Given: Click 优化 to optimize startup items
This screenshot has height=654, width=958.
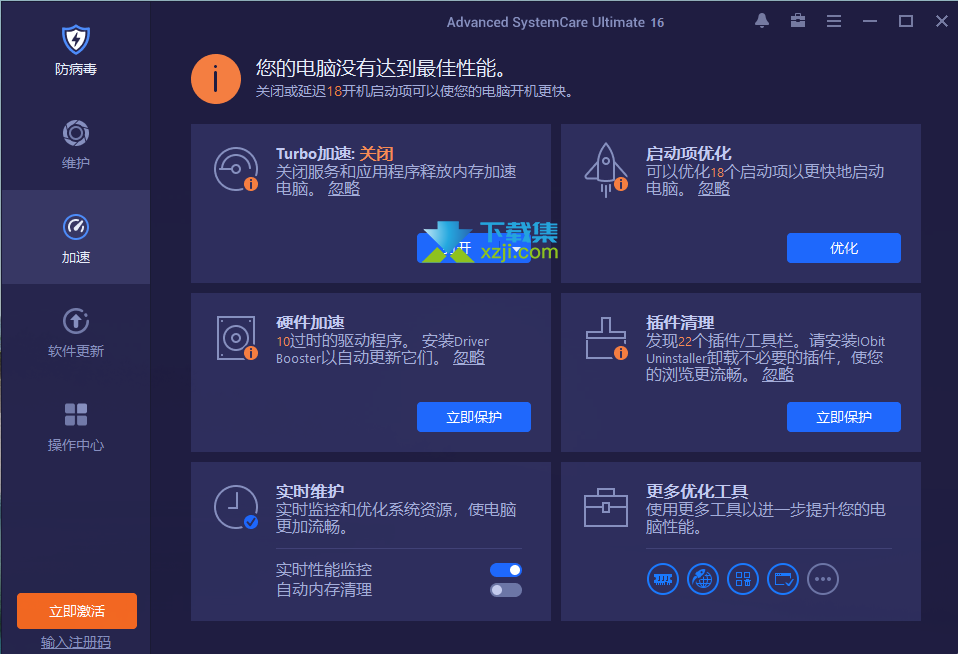Looking at the screenshot, I should pyautogui.click(x=844, y=248).
